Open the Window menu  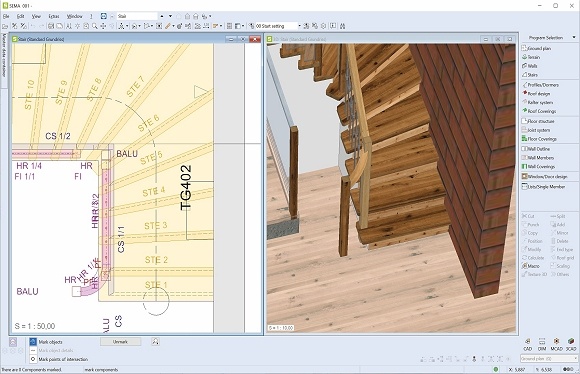tap(74, 16)
